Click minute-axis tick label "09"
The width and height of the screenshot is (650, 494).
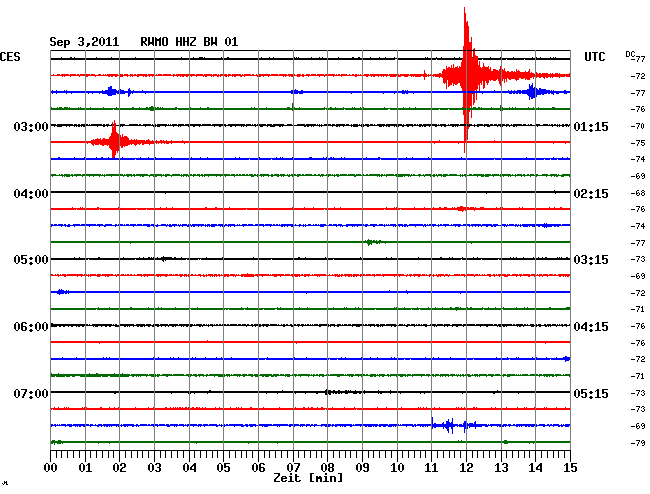(362, 468)
